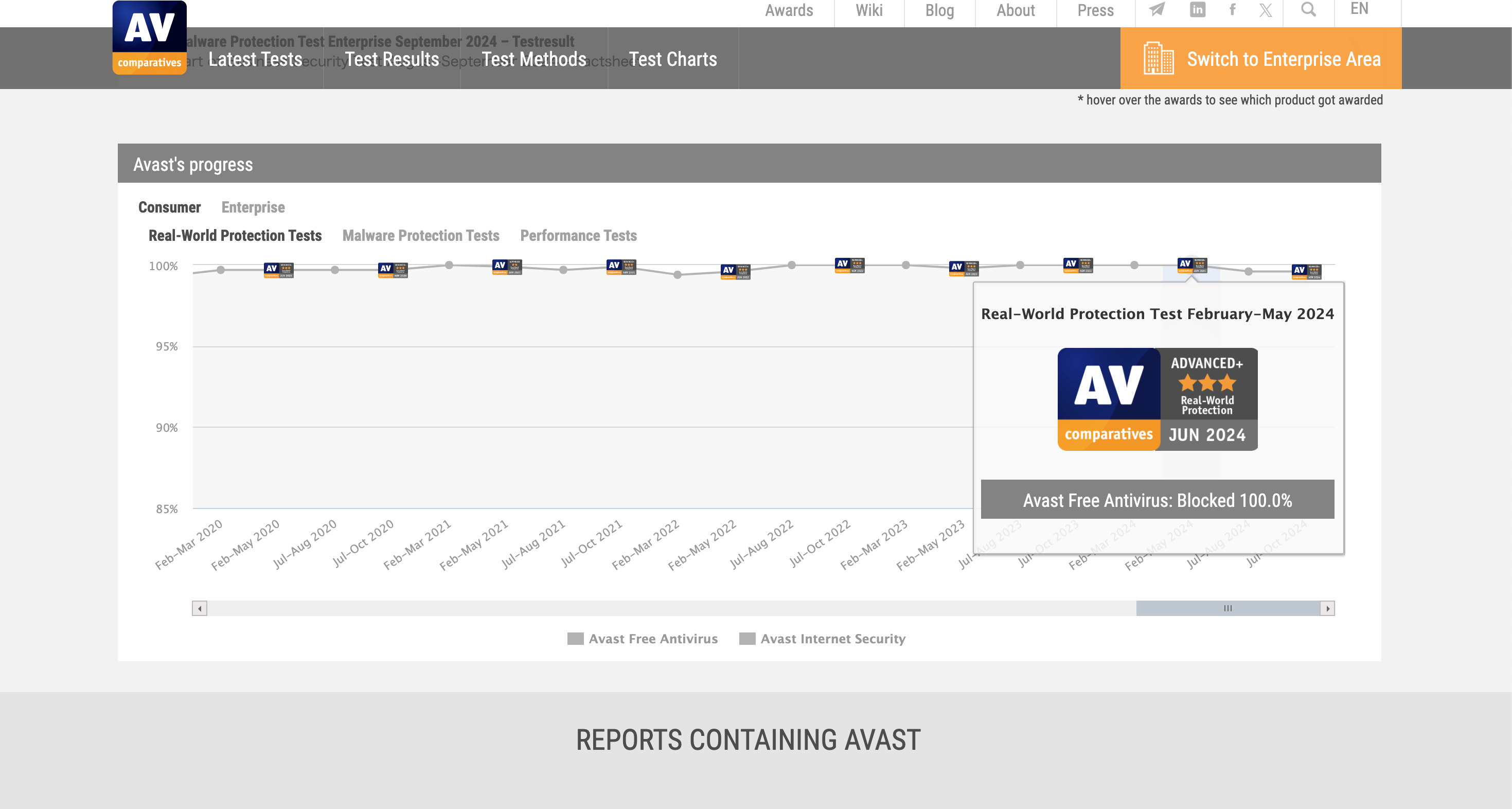Screen dimensions: 1512x809
Task: Click the left arrow of the chart scrollbar
Action: pos(200,608)
